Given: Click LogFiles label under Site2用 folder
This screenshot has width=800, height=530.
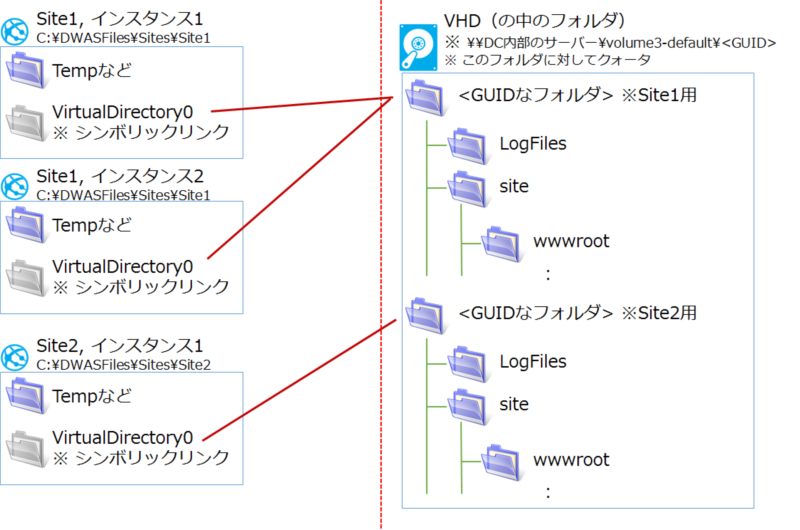Looking at the screenshot, I should 533,362.
